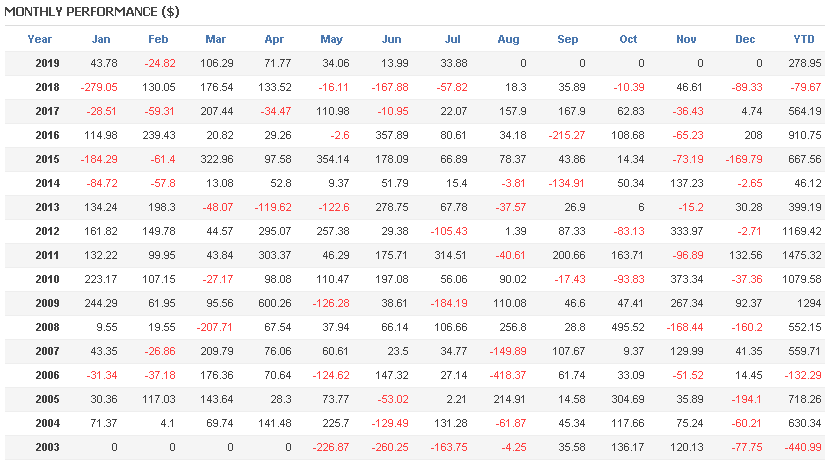The height and width of the screenshot is (460, 827).
Task: Select the May column header
Action: click(331, 39)
